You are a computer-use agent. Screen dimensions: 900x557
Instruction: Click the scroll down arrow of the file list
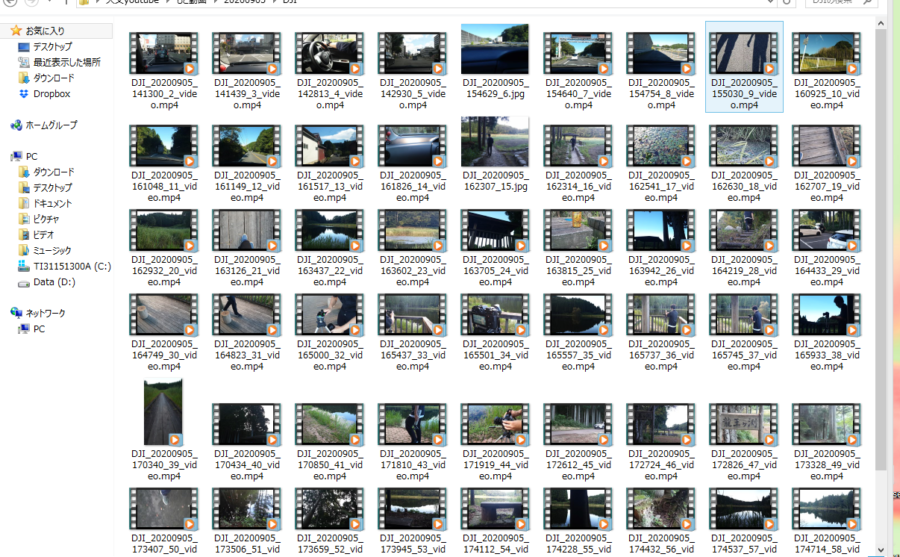click(x=881, y=549)
